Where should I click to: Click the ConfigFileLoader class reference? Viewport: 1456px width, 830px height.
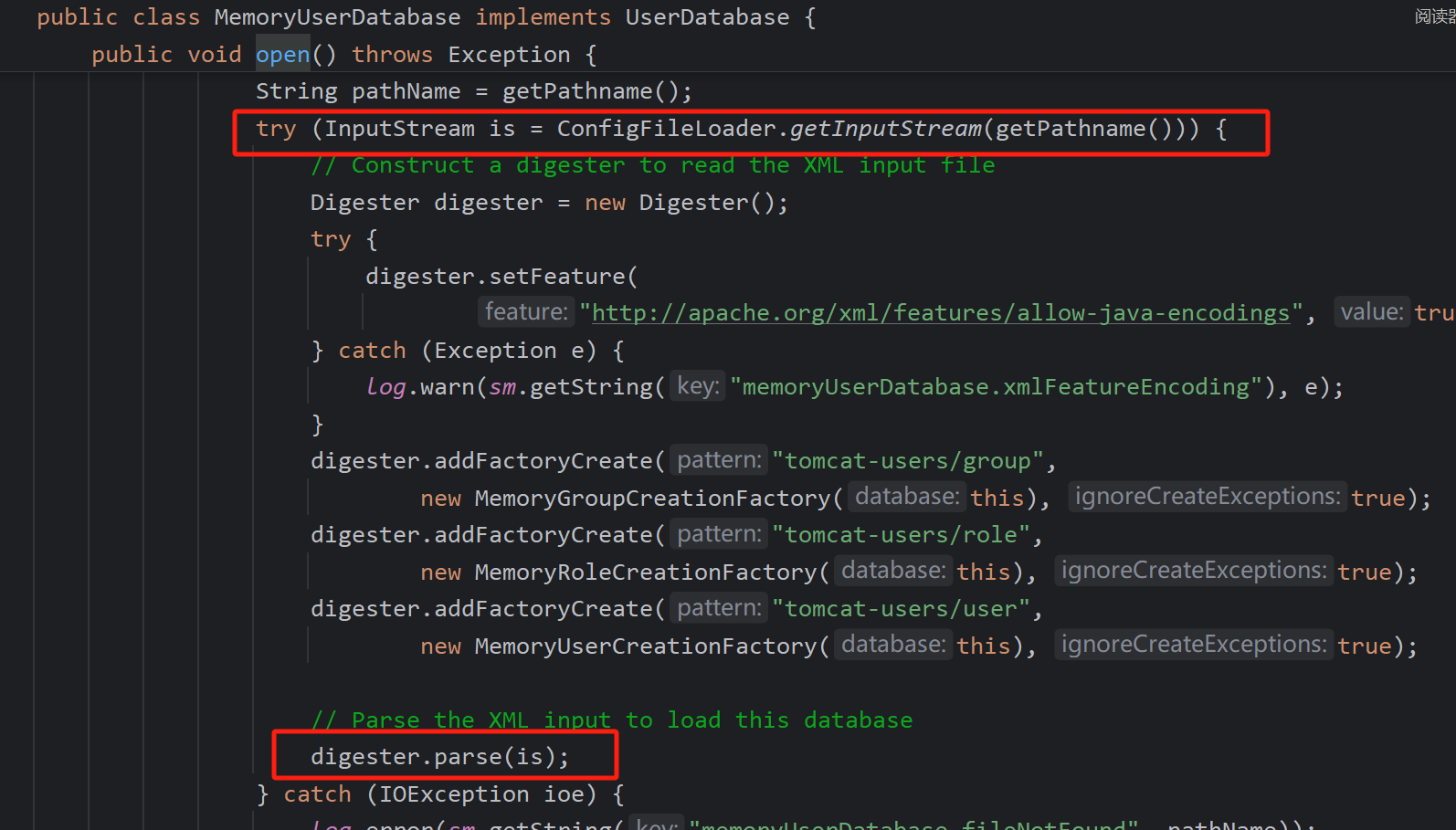(x=666, y=129)
